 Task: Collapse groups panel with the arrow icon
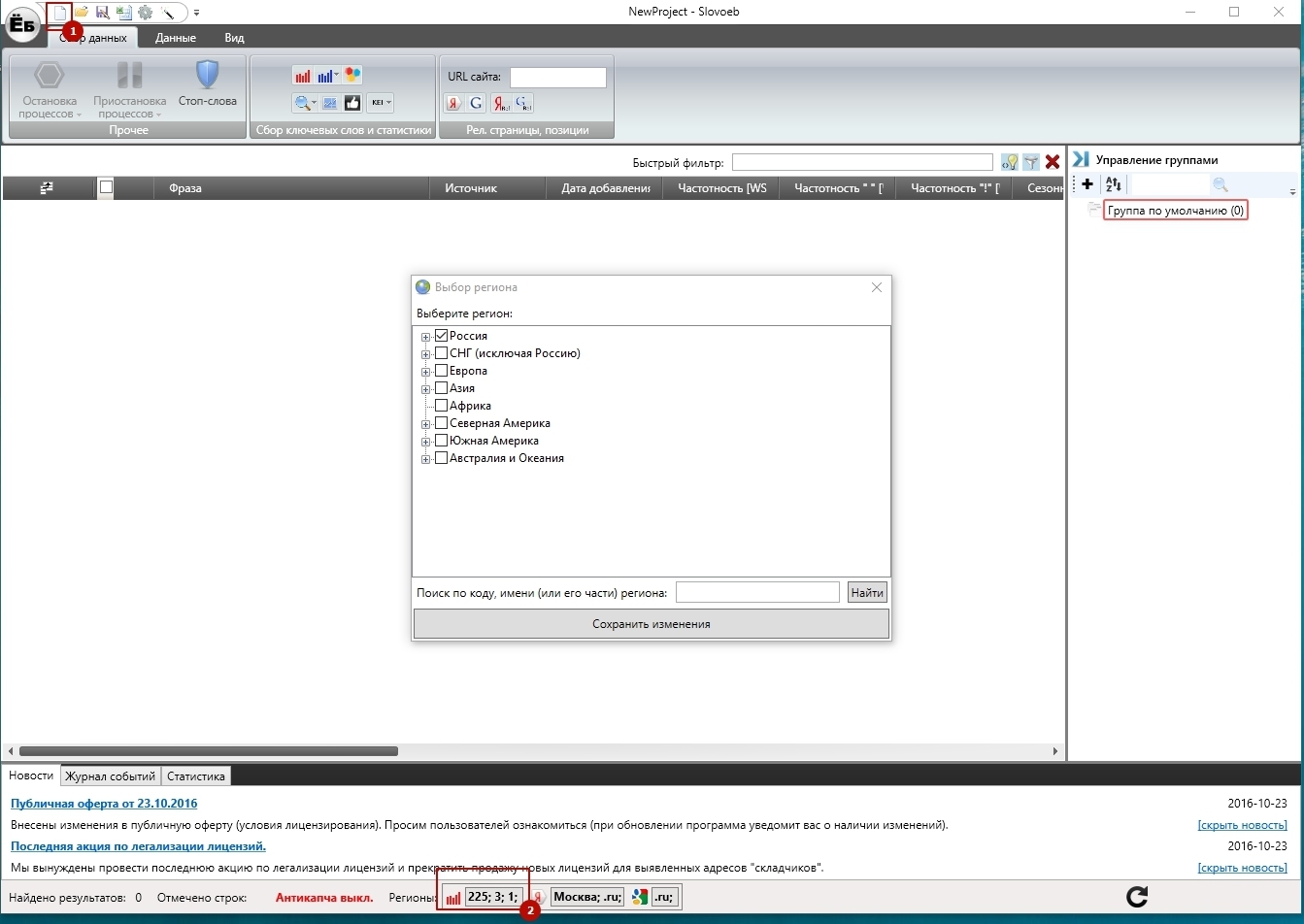click(1080, 159)
